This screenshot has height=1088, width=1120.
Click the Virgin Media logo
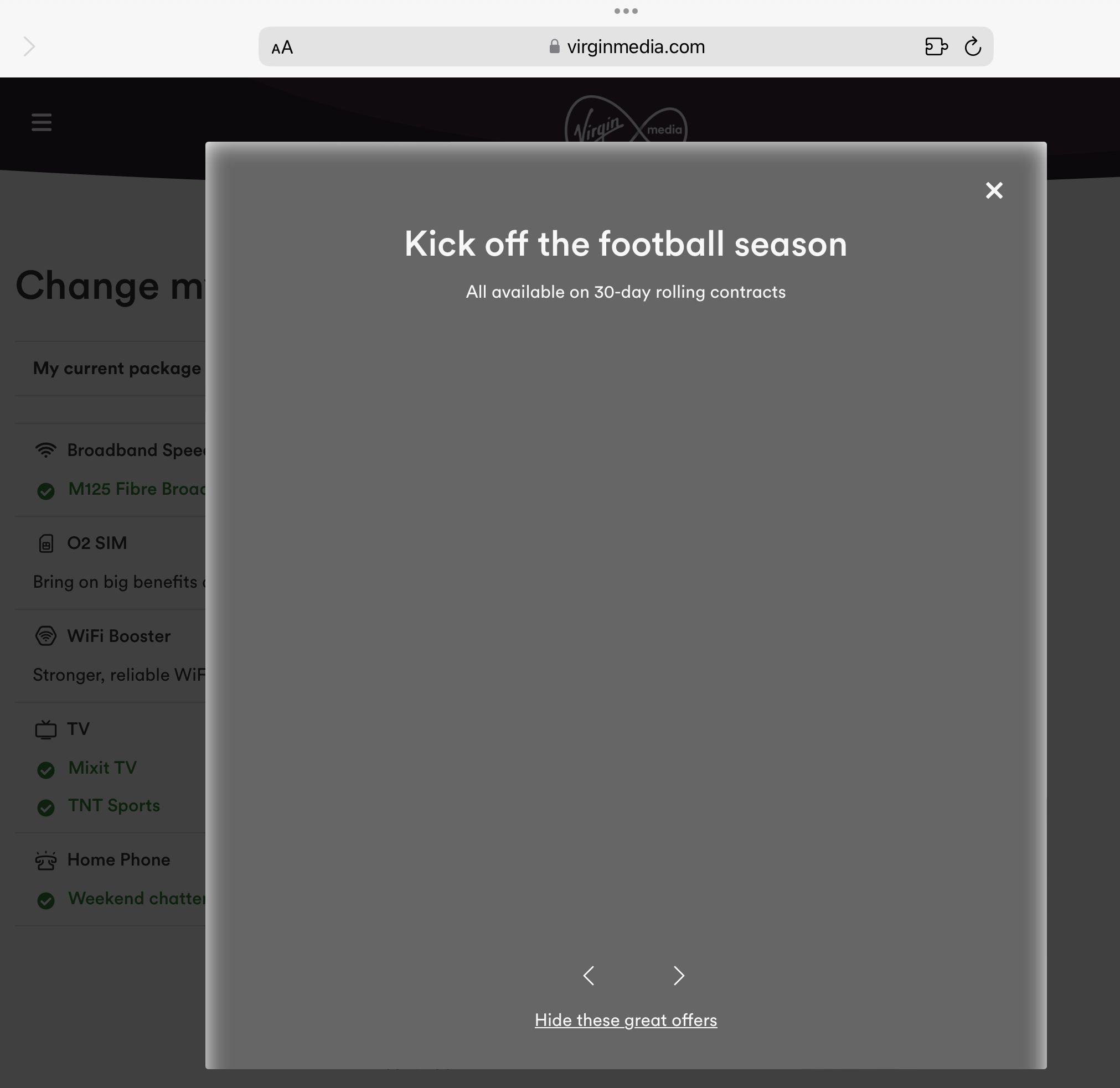[x=626, y=120]
